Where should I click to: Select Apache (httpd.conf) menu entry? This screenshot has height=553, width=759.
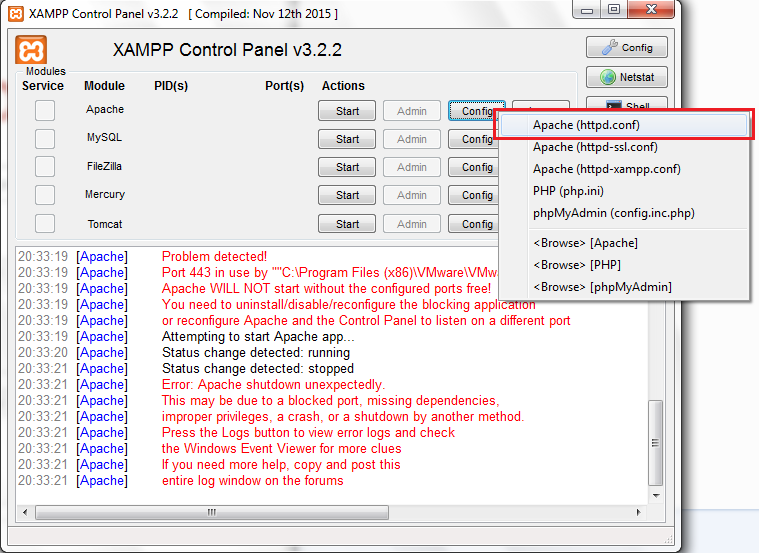(x=624, y=125)
